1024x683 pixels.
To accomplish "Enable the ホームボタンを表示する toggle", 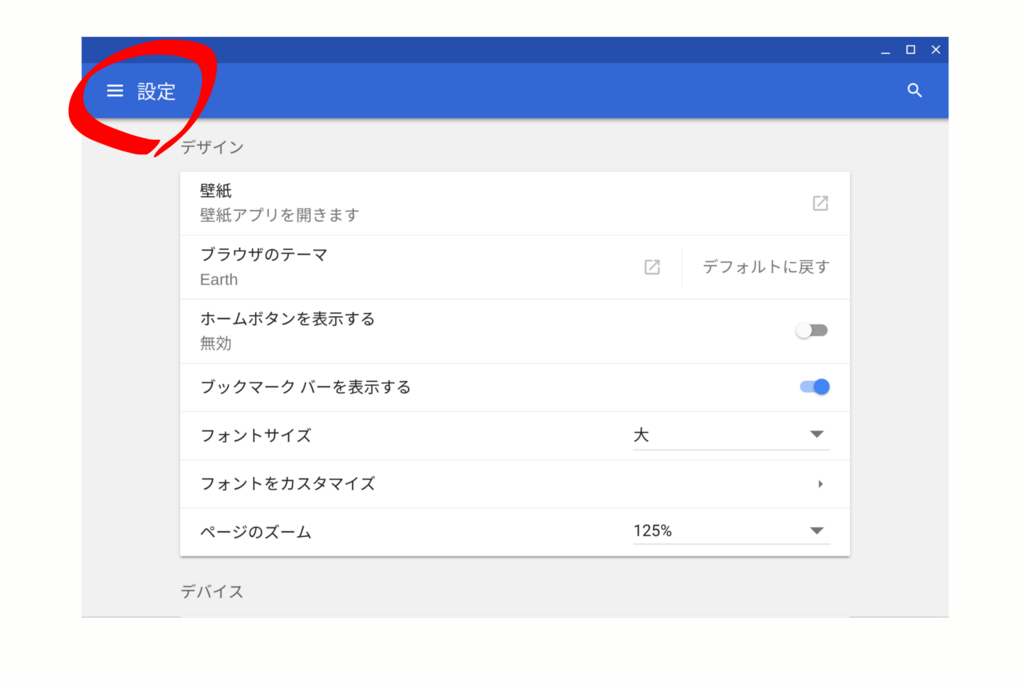I will (x=812, y=330).
